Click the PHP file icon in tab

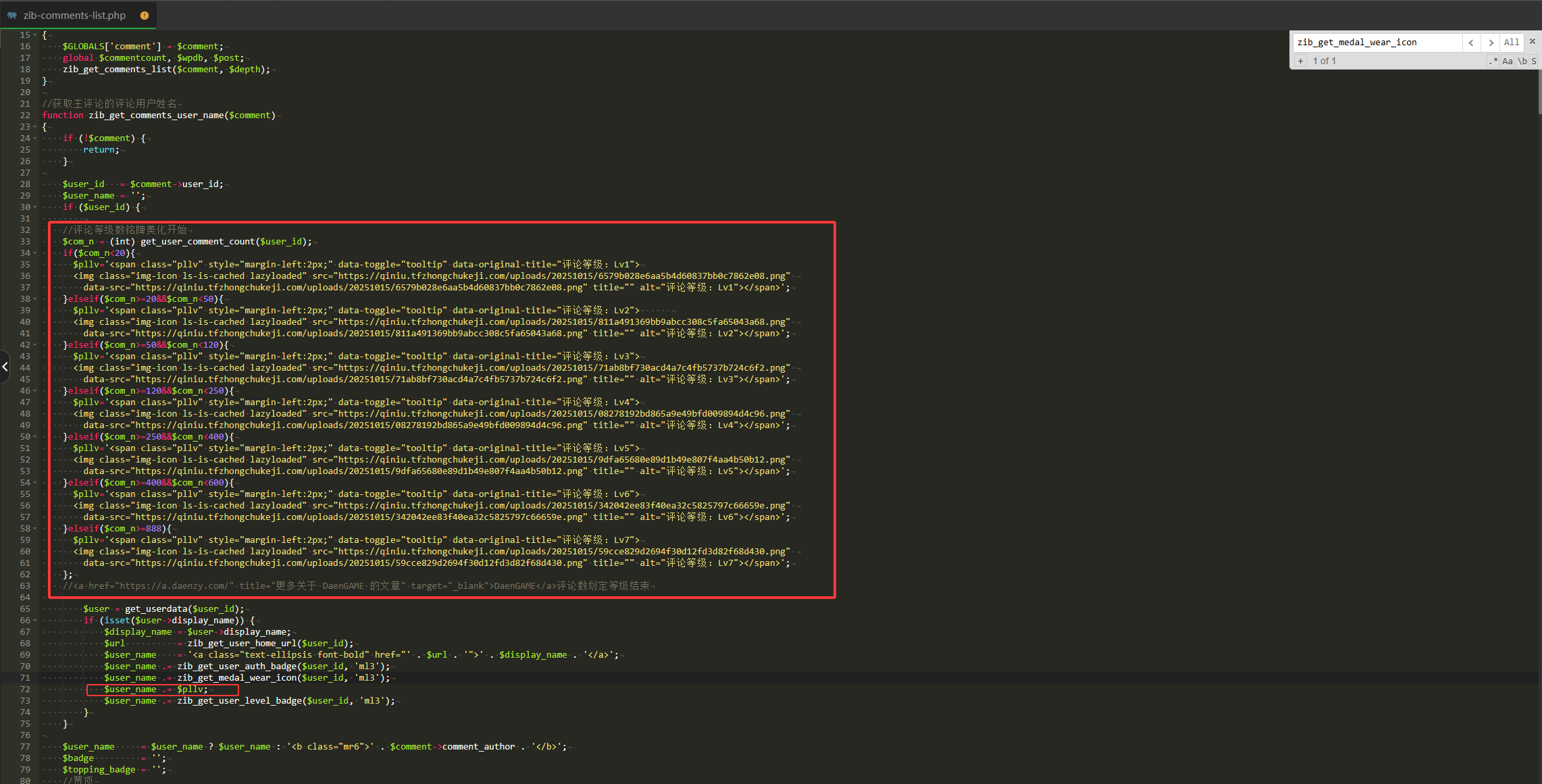(12, 15)
